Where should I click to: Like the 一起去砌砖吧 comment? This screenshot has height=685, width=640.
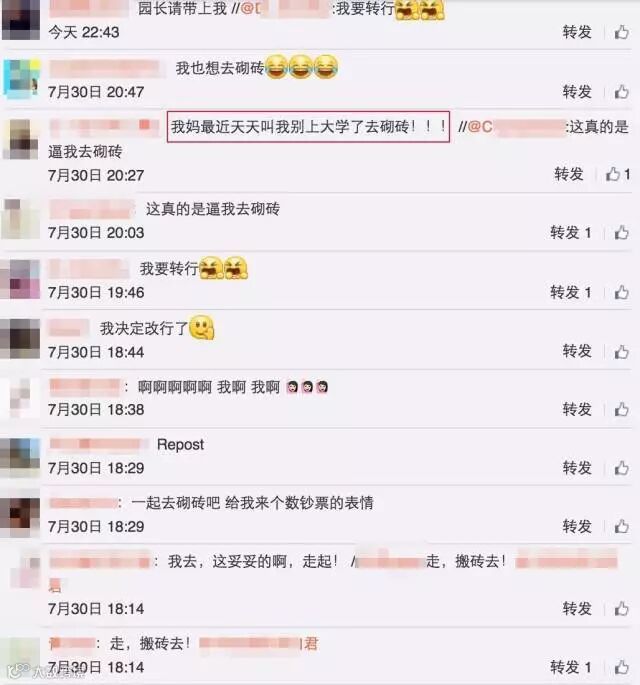tap(622, 527)
